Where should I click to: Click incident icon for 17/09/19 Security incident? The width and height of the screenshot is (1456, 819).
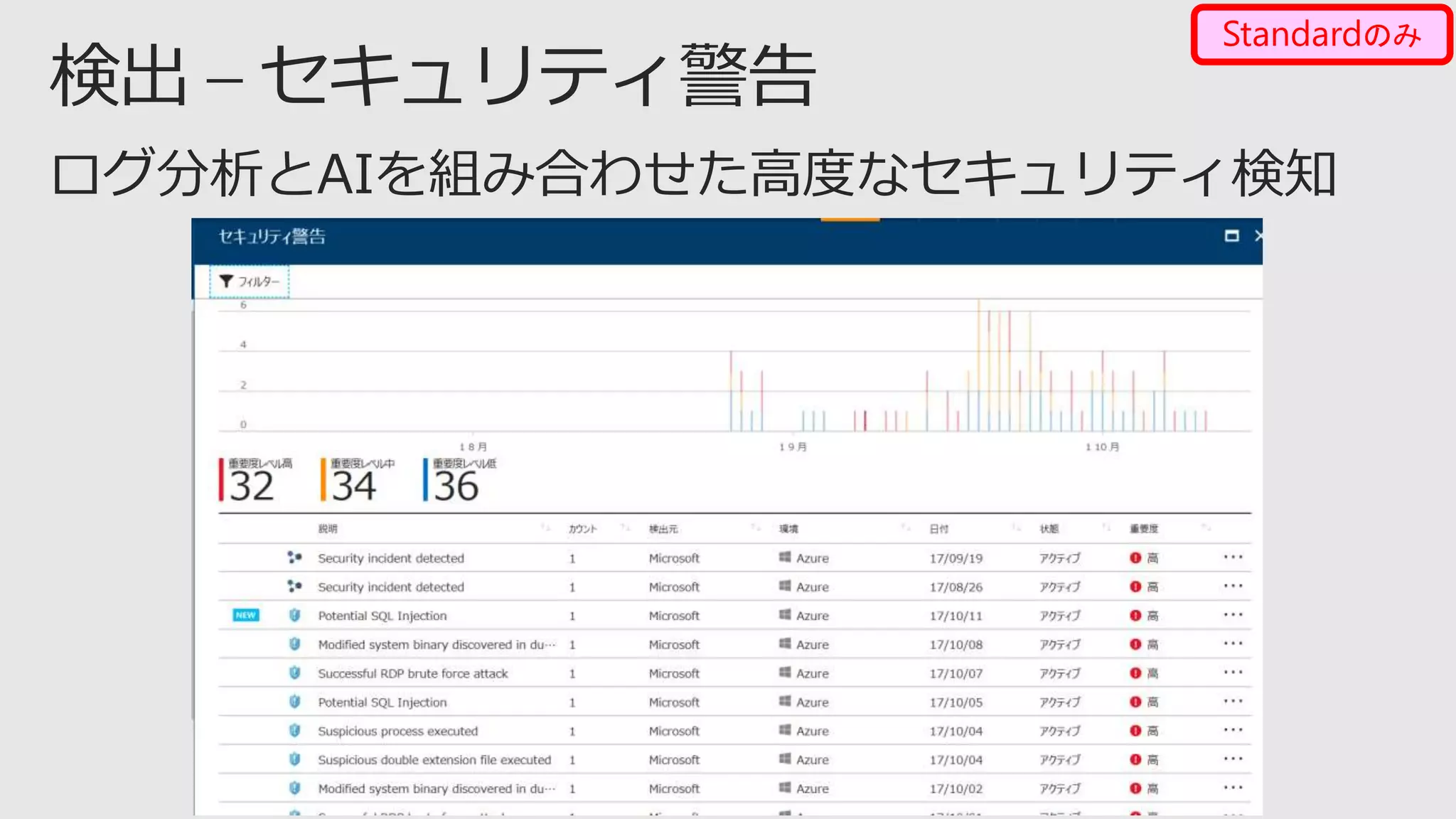tap(294, 557)
